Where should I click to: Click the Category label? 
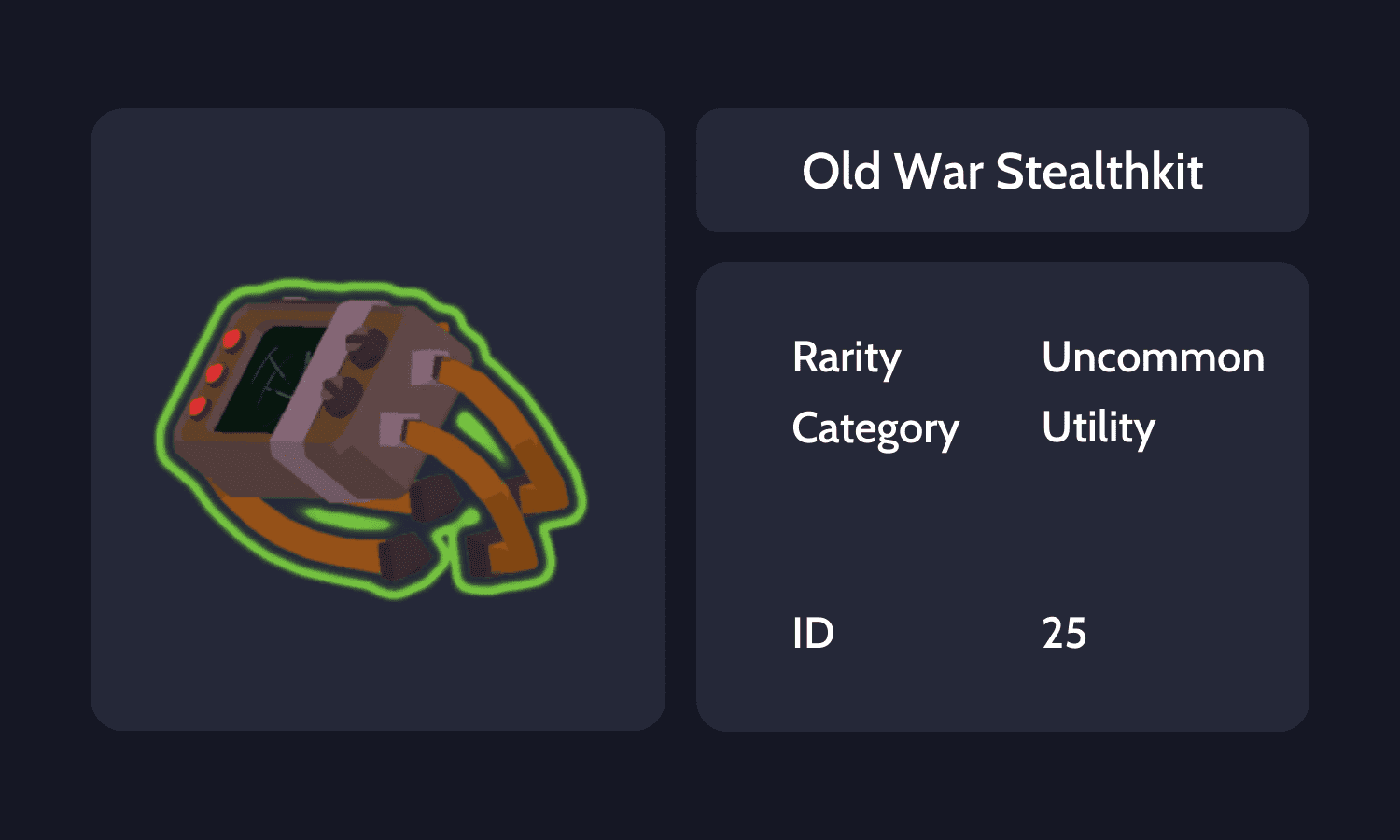[x=875, y=428]
